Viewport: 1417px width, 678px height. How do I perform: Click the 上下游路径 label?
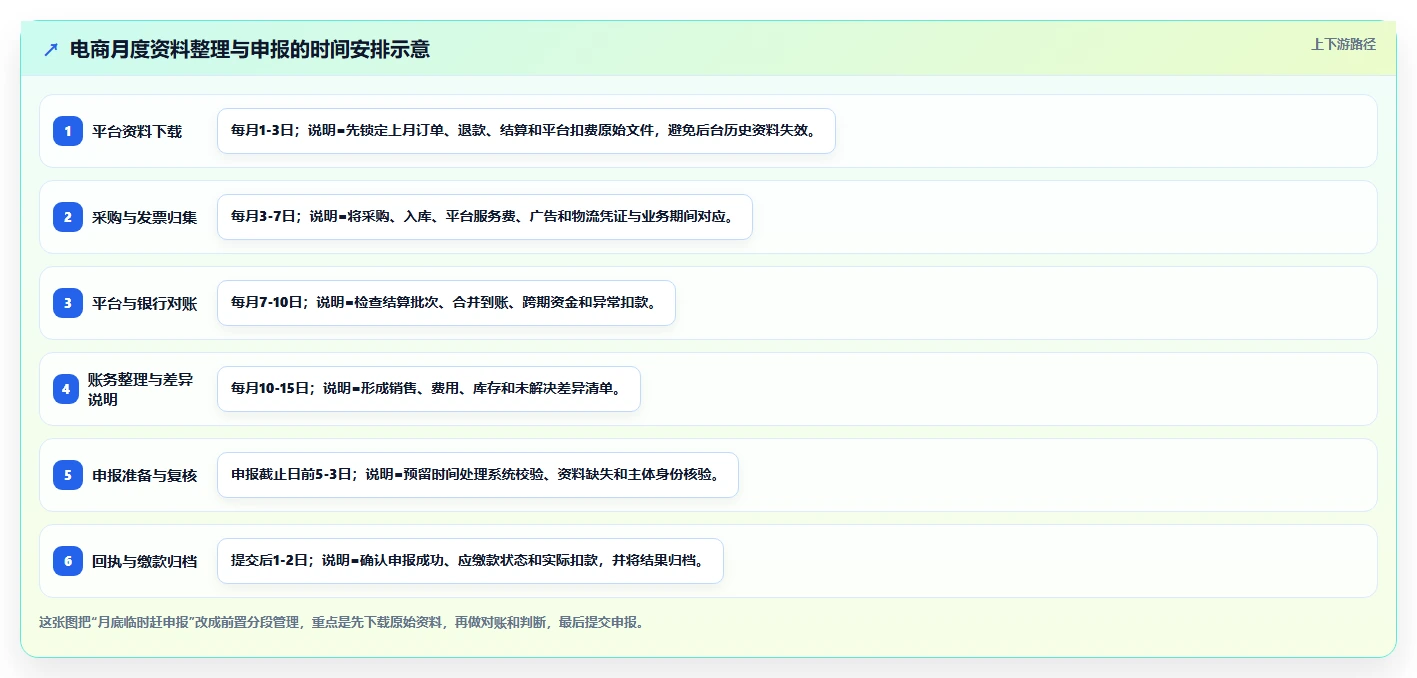1344,44
